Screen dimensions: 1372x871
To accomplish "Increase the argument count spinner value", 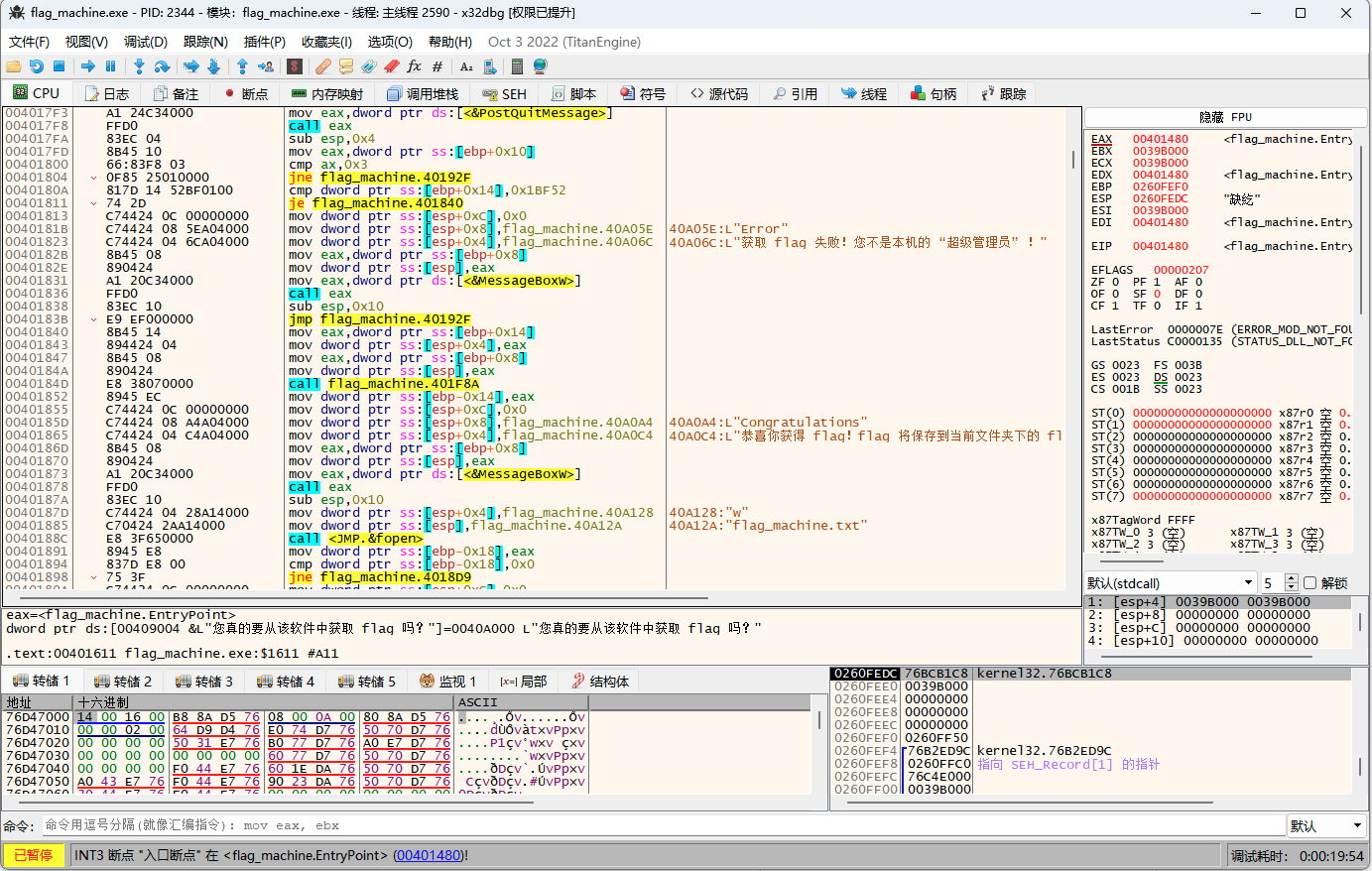I will (x=1291, y=578).
